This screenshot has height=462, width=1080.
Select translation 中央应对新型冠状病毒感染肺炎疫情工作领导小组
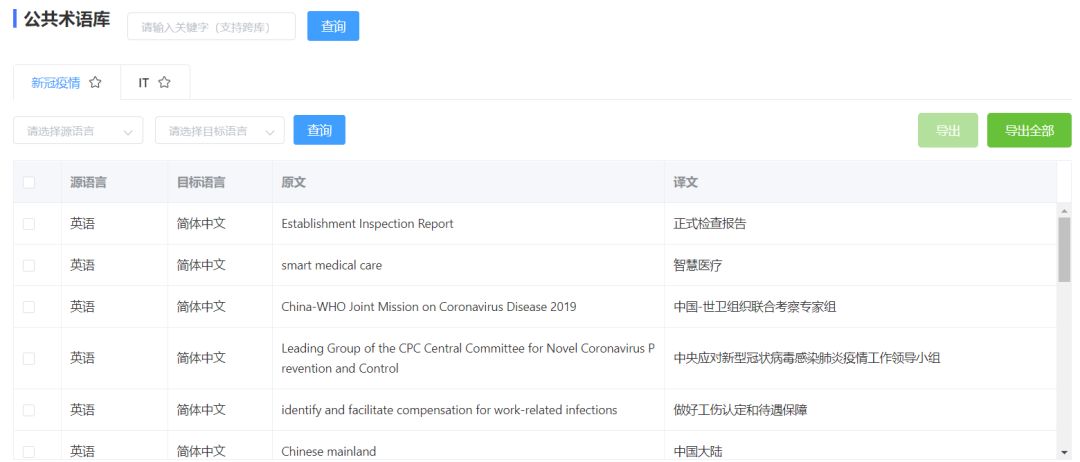[807, 358]
